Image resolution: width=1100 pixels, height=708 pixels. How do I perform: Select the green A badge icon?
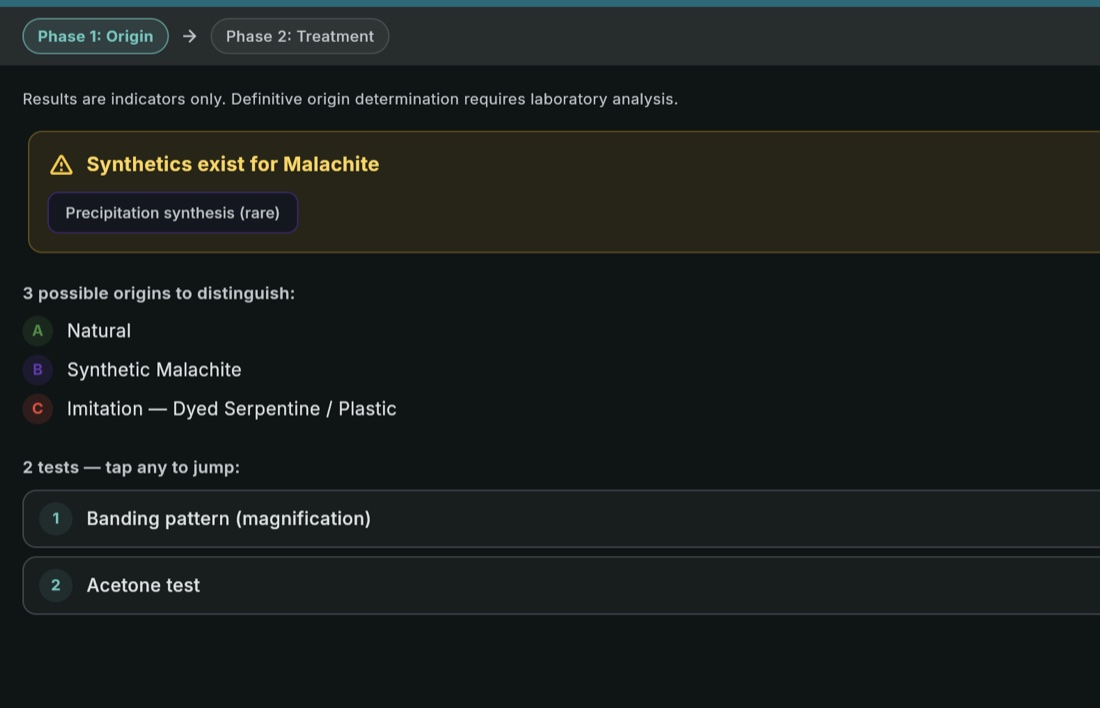(37, 330)
